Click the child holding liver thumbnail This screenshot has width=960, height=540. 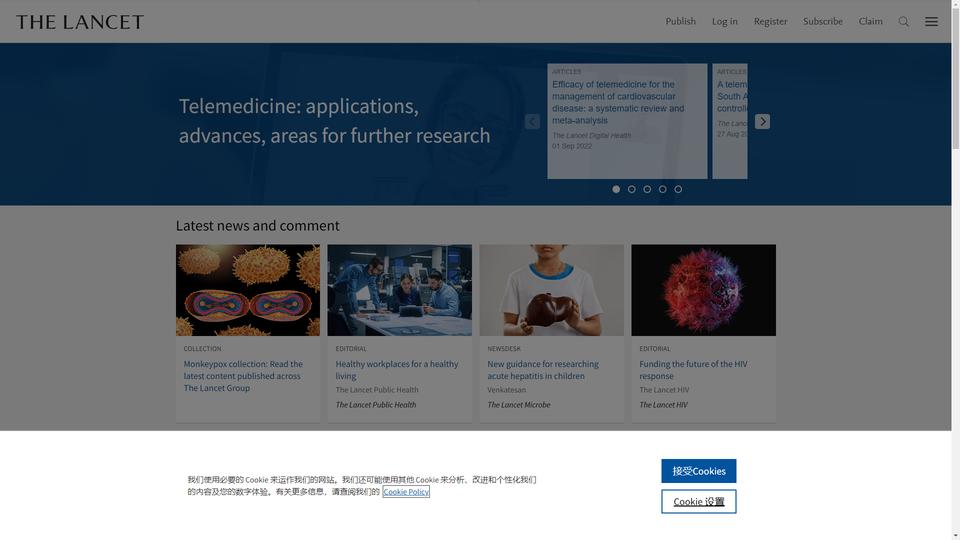(x=552, y=290)
